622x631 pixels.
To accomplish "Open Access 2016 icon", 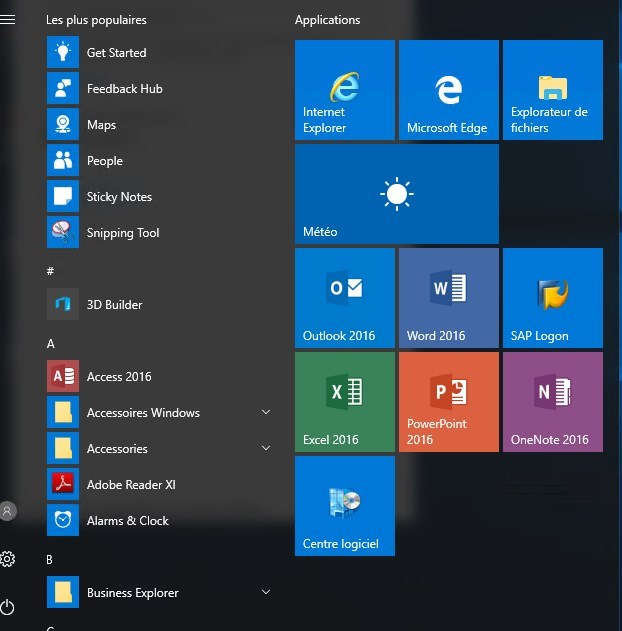I will point(63,376).
